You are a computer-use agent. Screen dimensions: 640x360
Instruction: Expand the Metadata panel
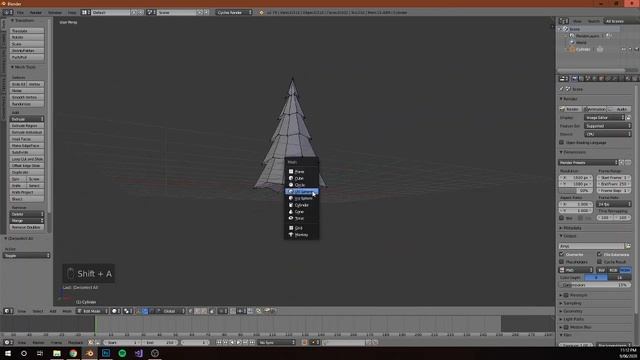[572, 228]
